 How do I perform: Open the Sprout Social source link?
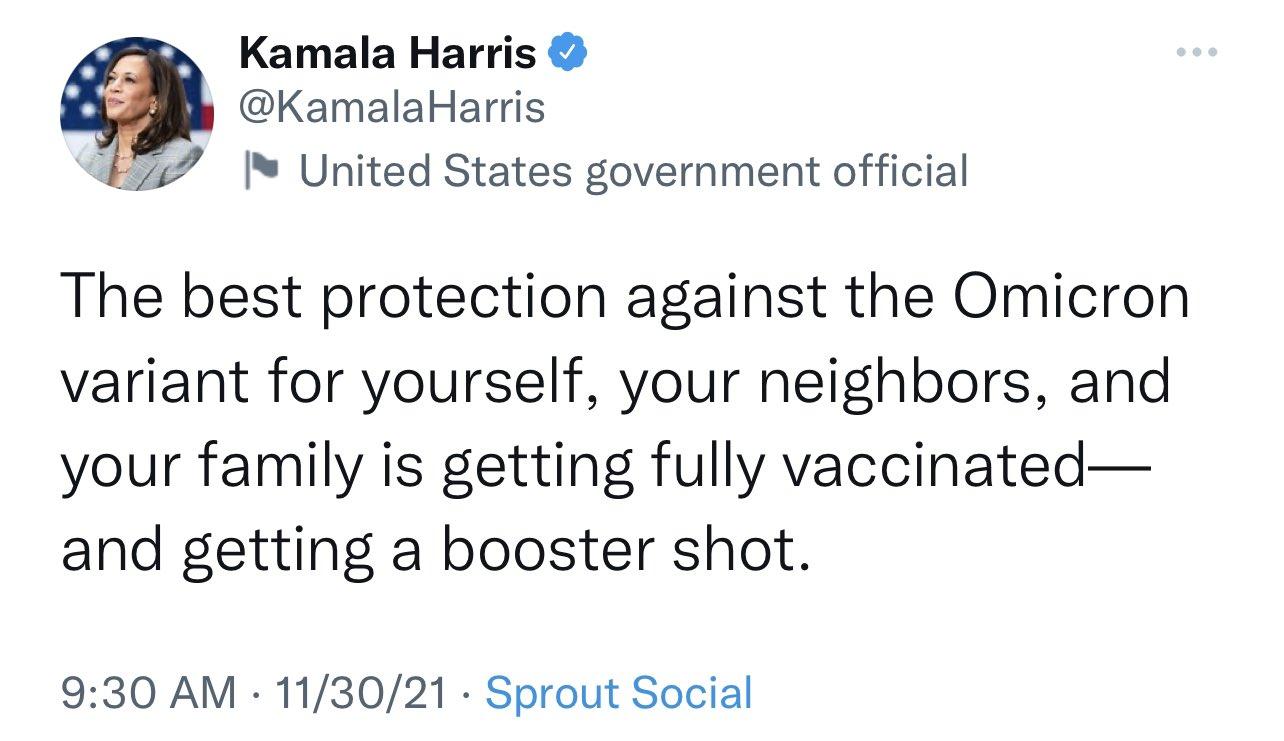[618, 693]
